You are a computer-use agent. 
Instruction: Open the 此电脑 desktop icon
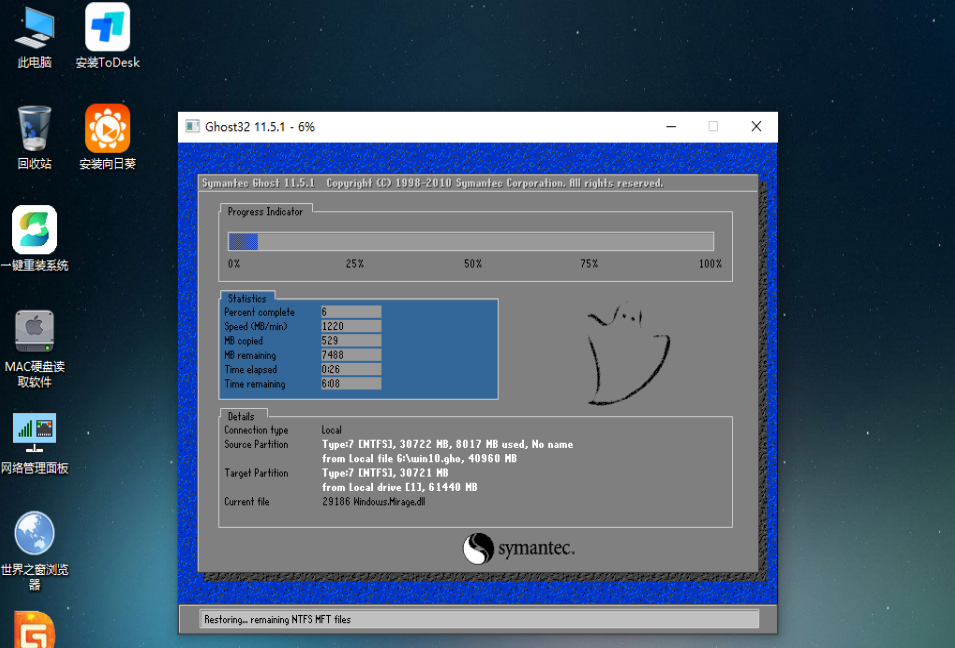point(35,36)
